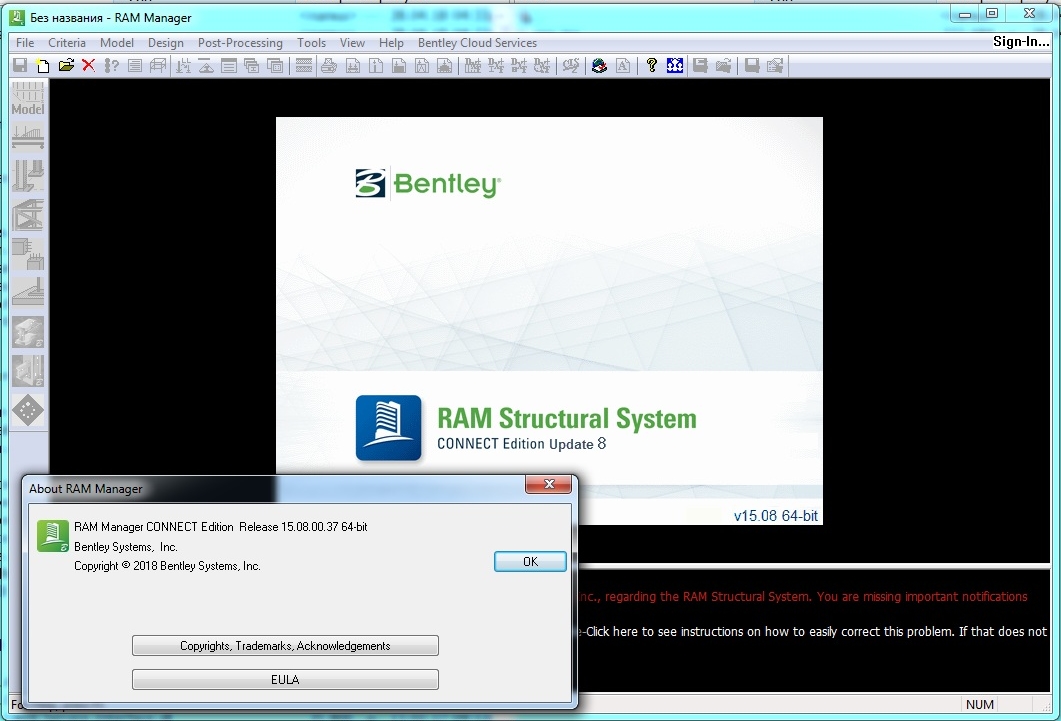Screen dimensions: 1061x721
Task: Click the boxed letter A toolbar icon
Action: [623, 66]
